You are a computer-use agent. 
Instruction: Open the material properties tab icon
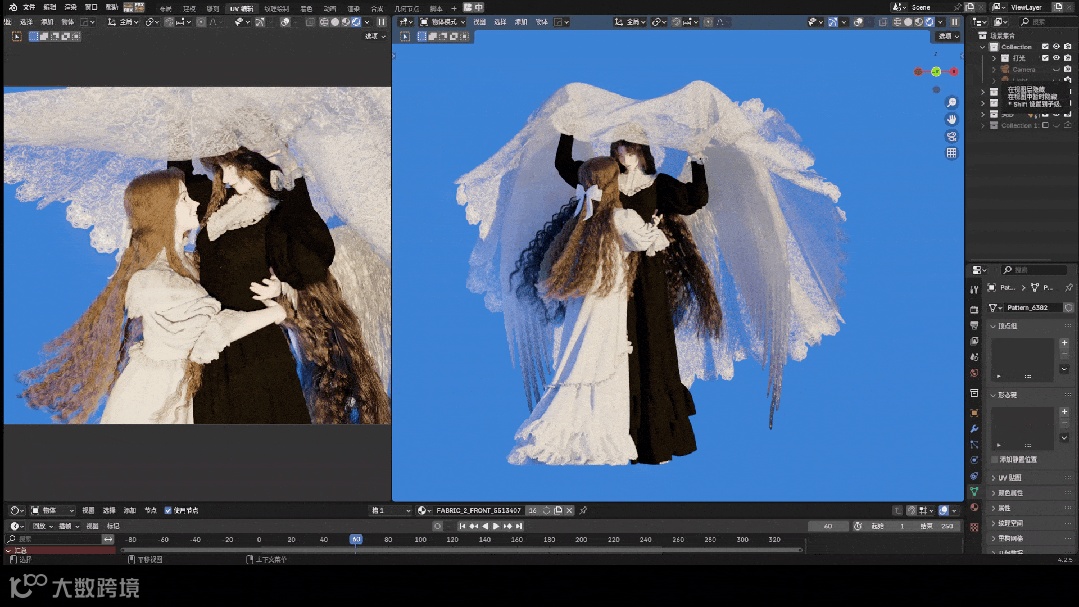(x=974, y=507)
